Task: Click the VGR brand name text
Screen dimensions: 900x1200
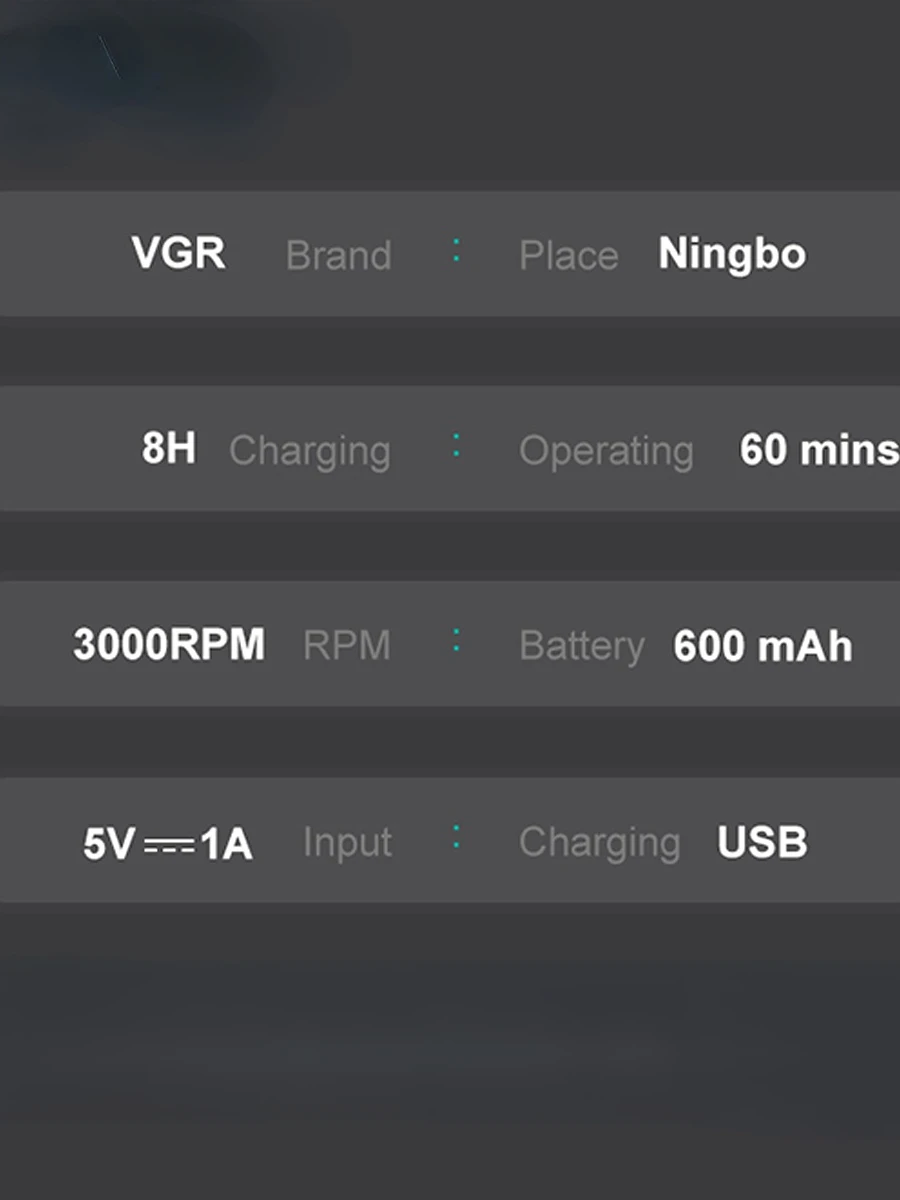Action: pos(178,254)
